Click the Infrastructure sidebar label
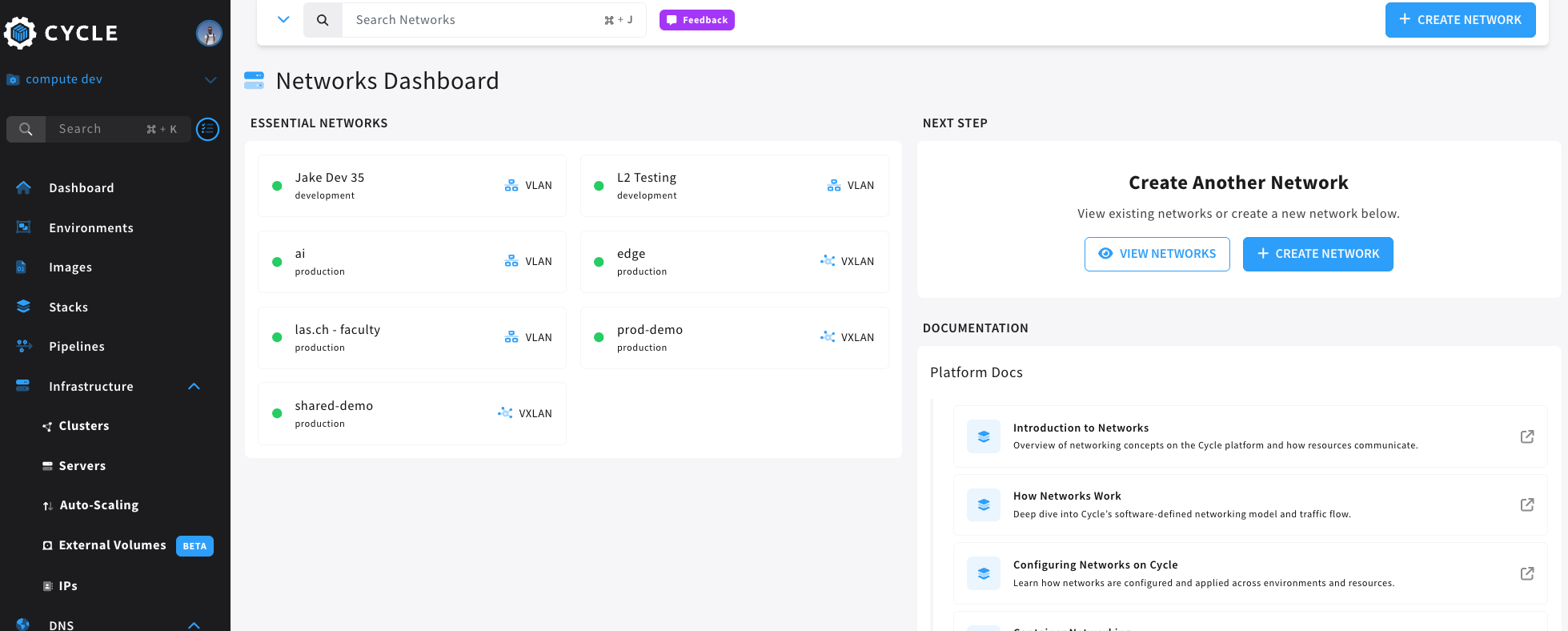 (91, 387)
